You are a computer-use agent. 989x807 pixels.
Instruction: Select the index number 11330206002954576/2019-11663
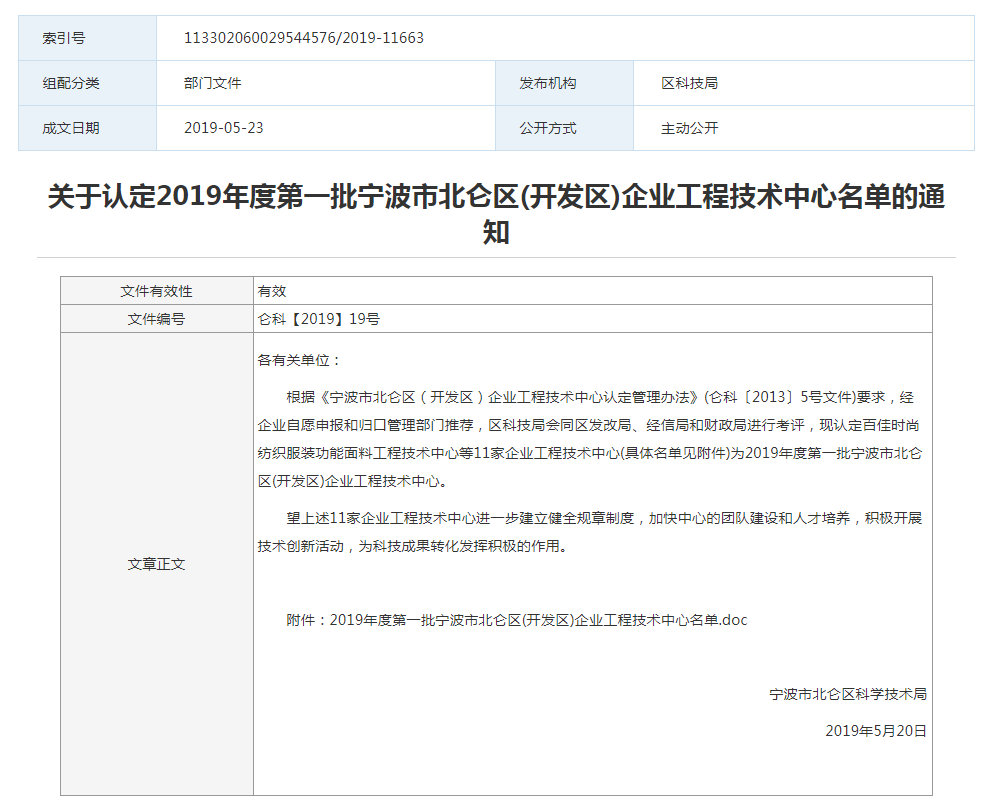(x=304, y=38)
